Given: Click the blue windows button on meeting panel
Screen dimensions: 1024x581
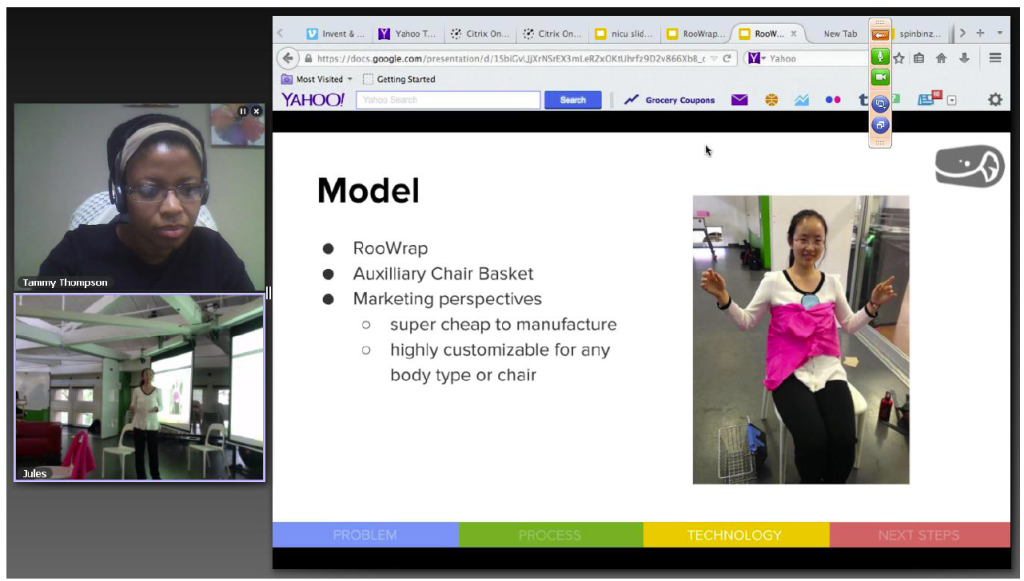Looking at the screenshot, I should (880, 124).
